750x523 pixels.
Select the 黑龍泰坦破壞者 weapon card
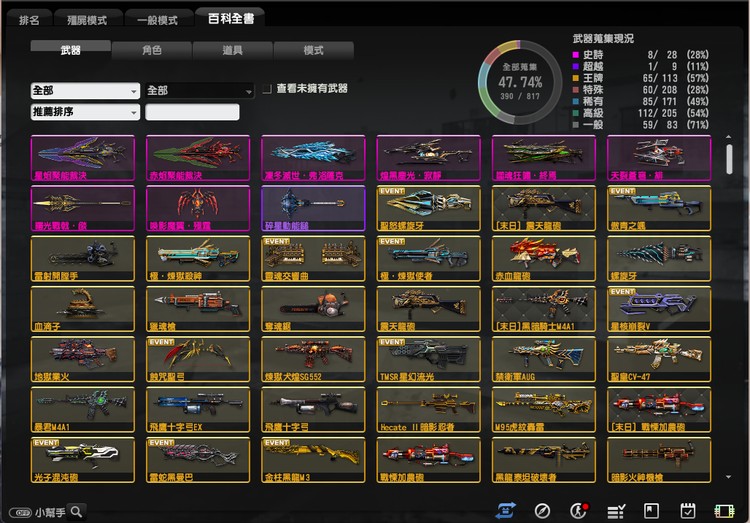pos(544,460)
